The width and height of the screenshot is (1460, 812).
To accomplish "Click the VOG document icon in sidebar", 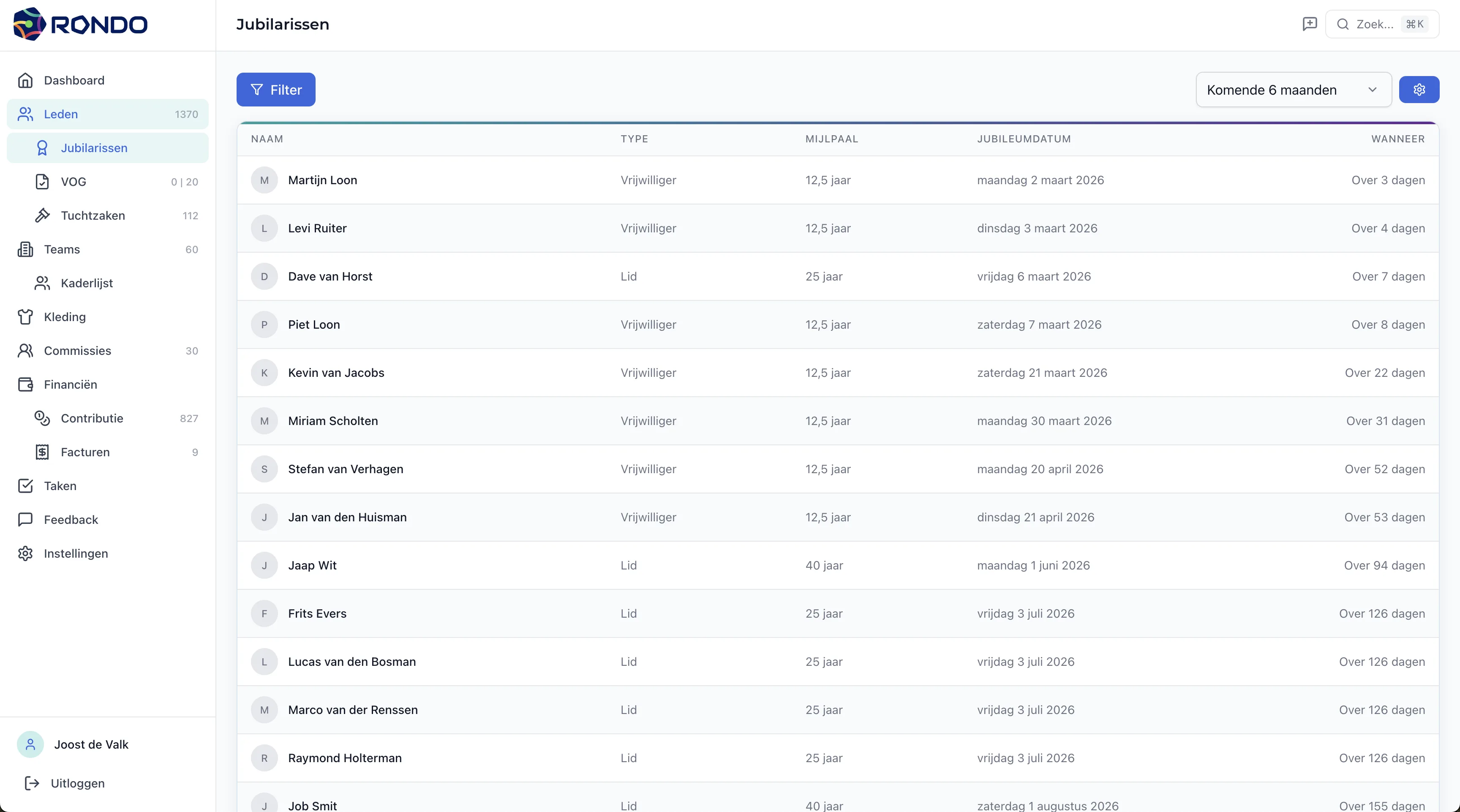I will 42,182.
